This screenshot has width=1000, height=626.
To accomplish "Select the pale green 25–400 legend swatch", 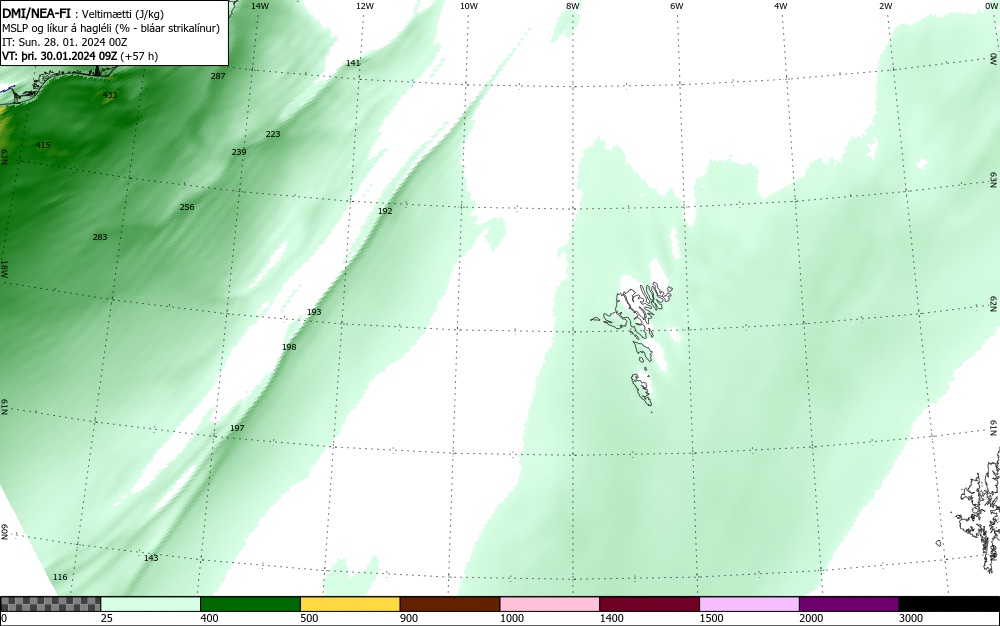I will (151, 604).
